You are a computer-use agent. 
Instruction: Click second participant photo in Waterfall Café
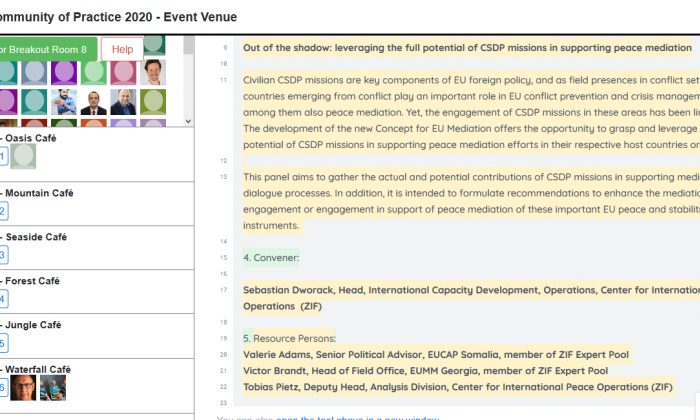52,388
